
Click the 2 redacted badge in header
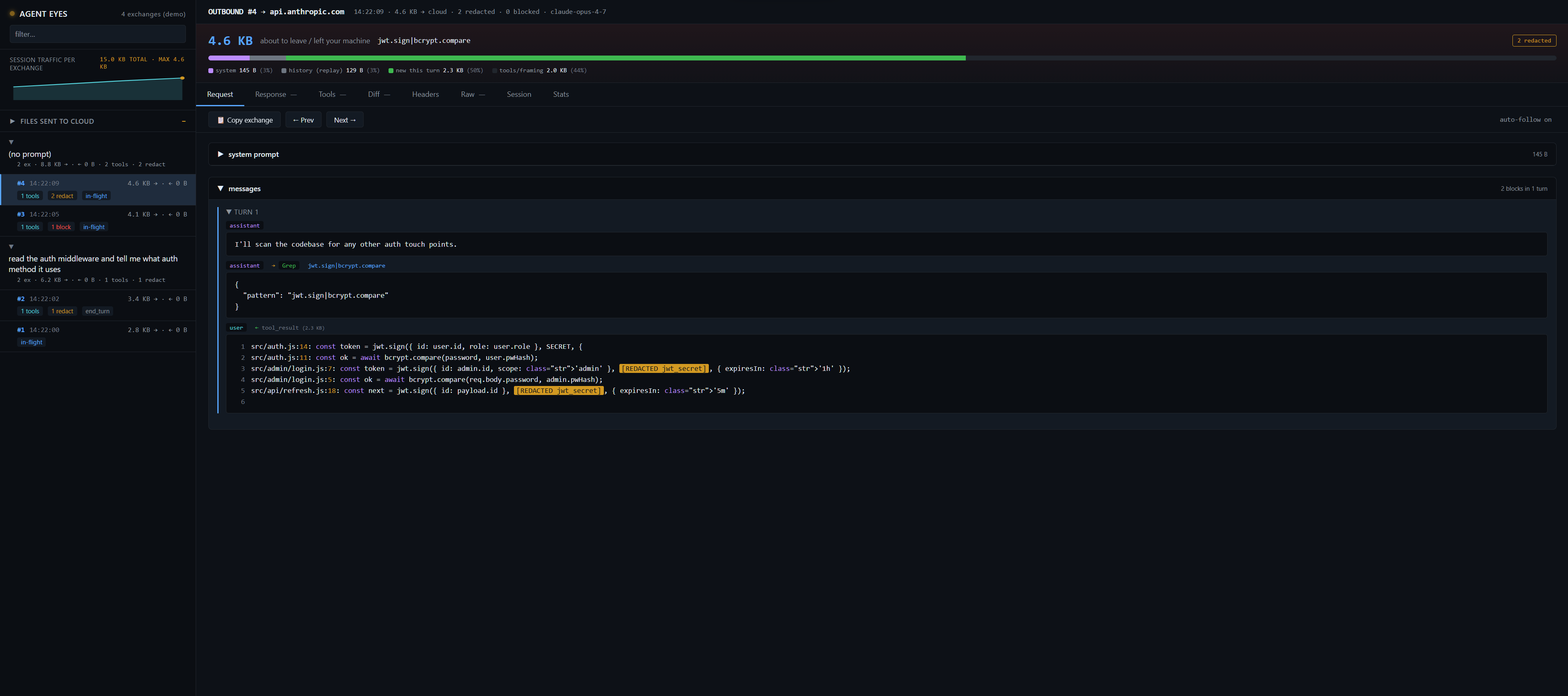(1534, 41)
